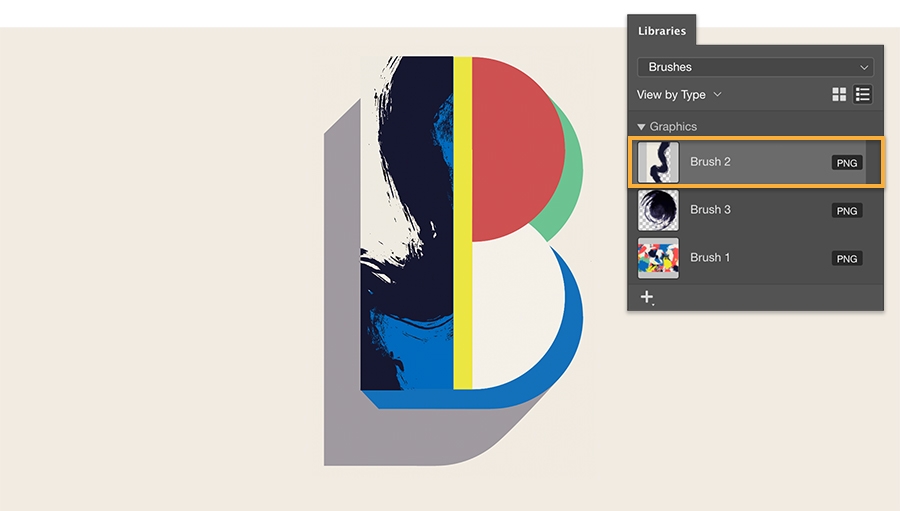
Task: Click the yellow stripe in artwork
Action: pos(463,223)
